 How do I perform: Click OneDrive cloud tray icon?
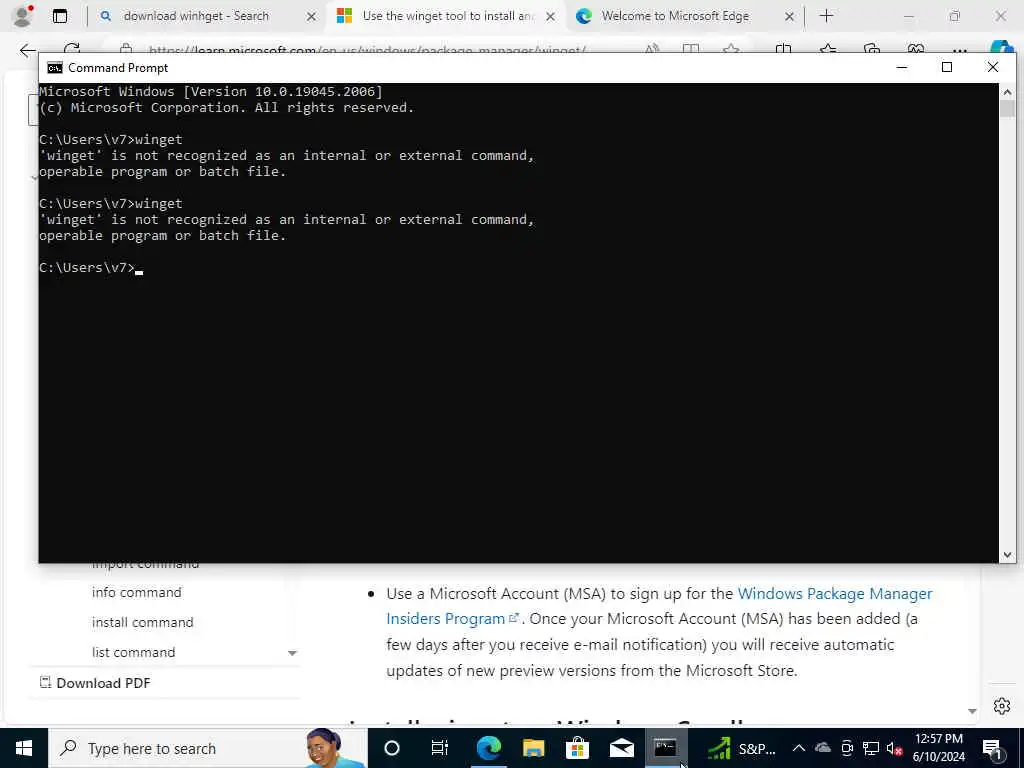[x=823, y=748]
